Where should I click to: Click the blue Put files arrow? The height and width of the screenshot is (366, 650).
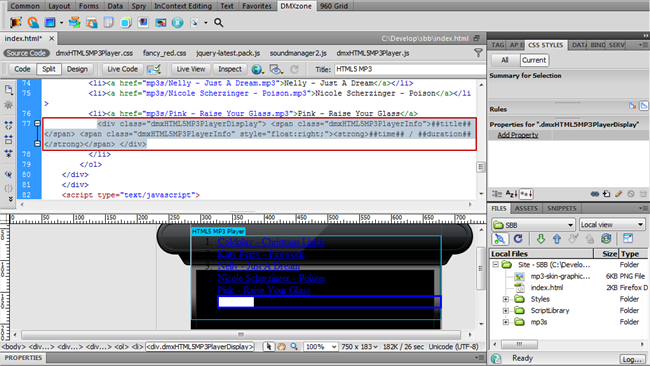point(557,239)
